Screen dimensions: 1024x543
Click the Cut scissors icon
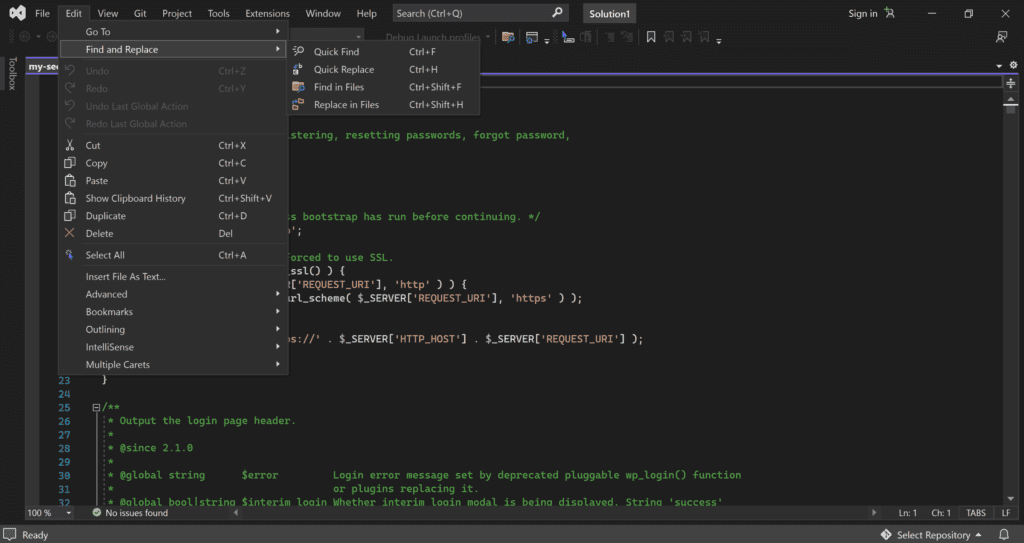click(x=70, y=145)
